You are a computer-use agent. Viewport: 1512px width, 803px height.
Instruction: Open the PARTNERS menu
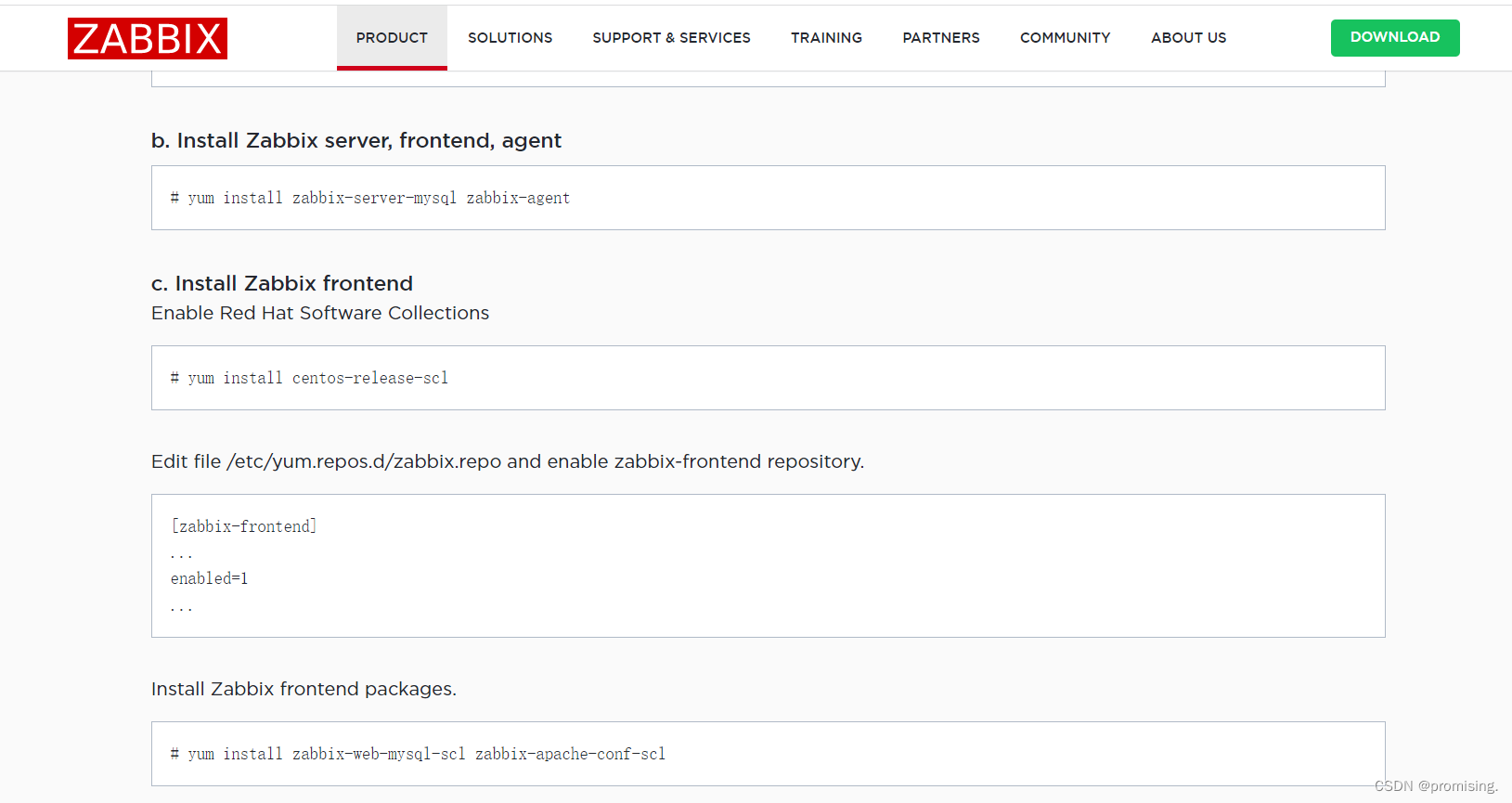[x=941, y=38]
